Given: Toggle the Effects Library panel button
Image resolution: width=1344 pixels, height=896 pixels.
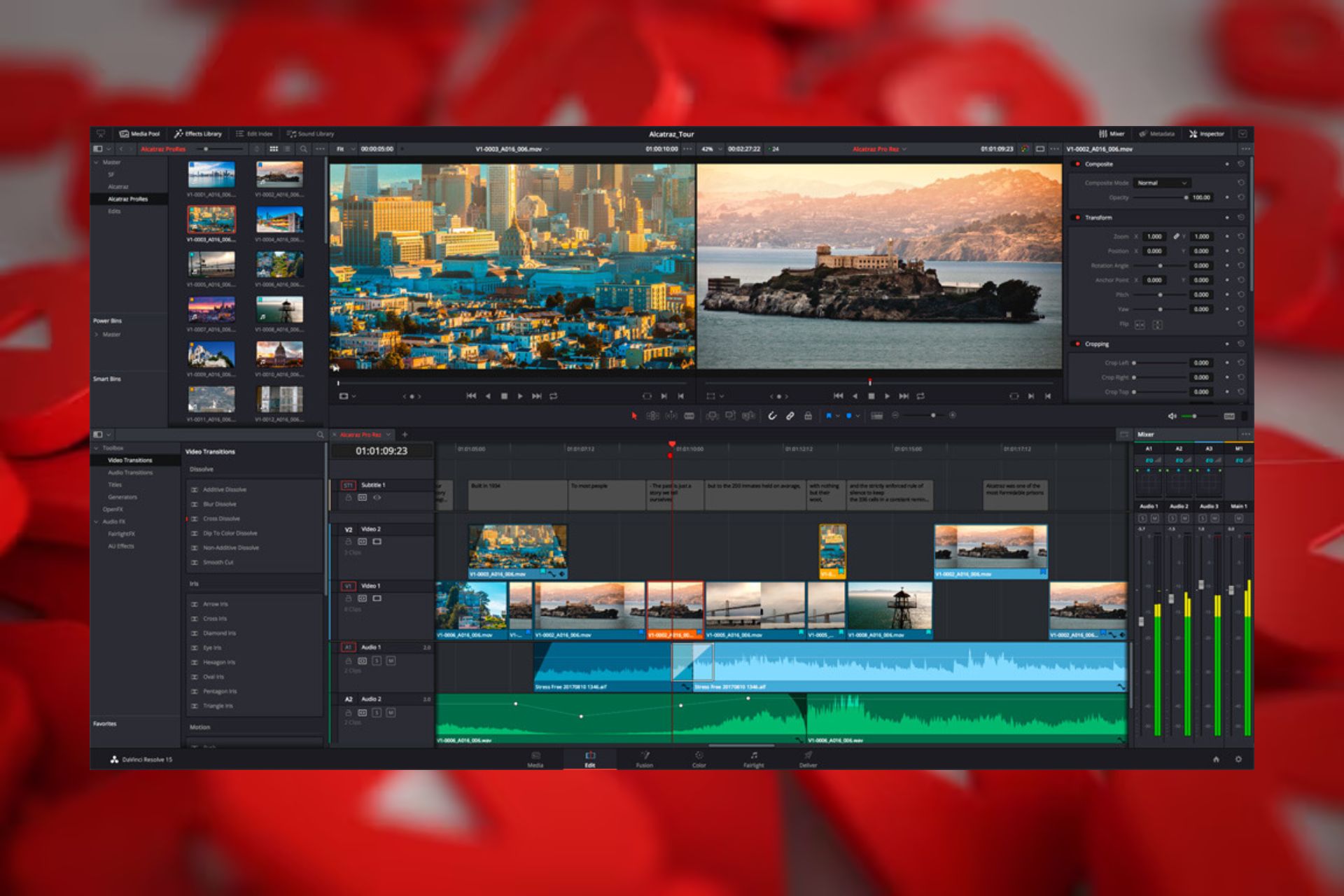Looking at the screenshot, I should point(198,134).
